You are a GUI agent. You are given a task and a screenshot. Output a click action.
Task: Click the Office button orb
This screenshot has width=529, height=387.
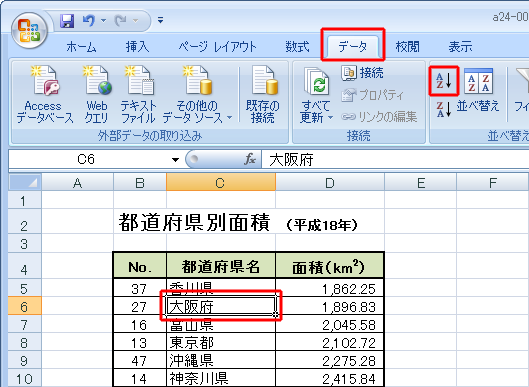(x=29, y=31)
